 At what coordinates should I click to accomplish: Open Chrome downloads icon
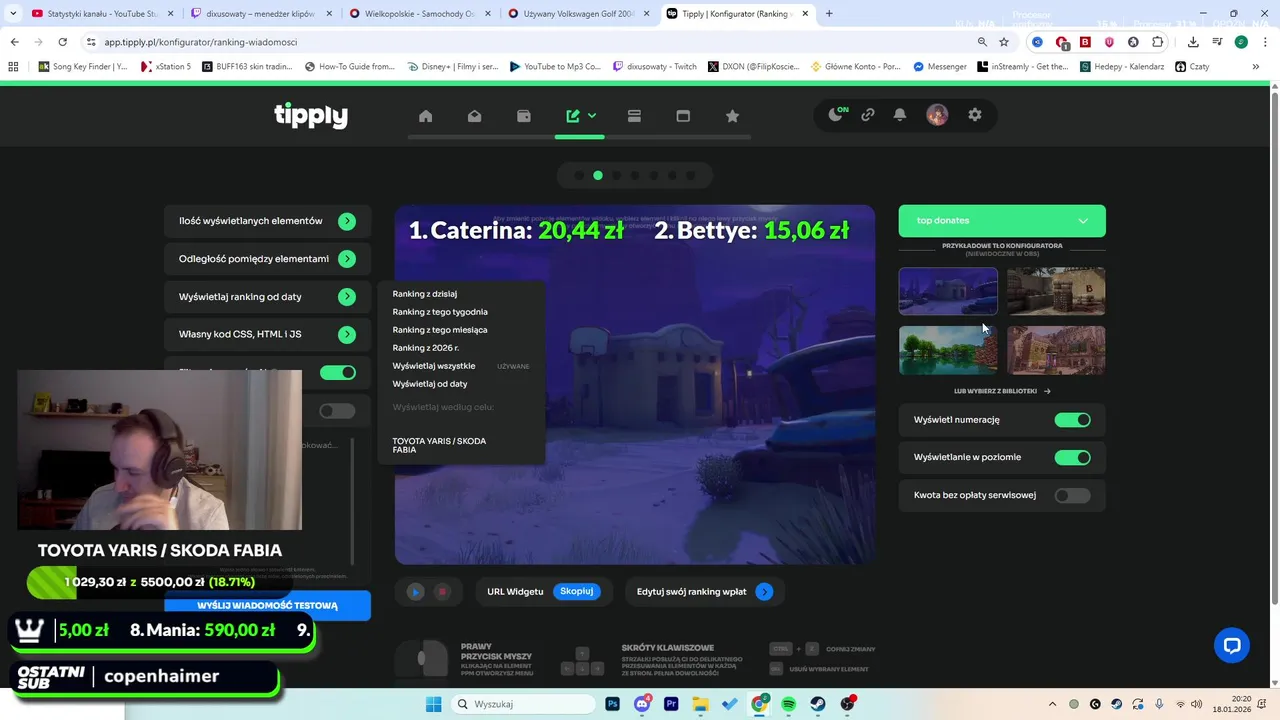1193,42
